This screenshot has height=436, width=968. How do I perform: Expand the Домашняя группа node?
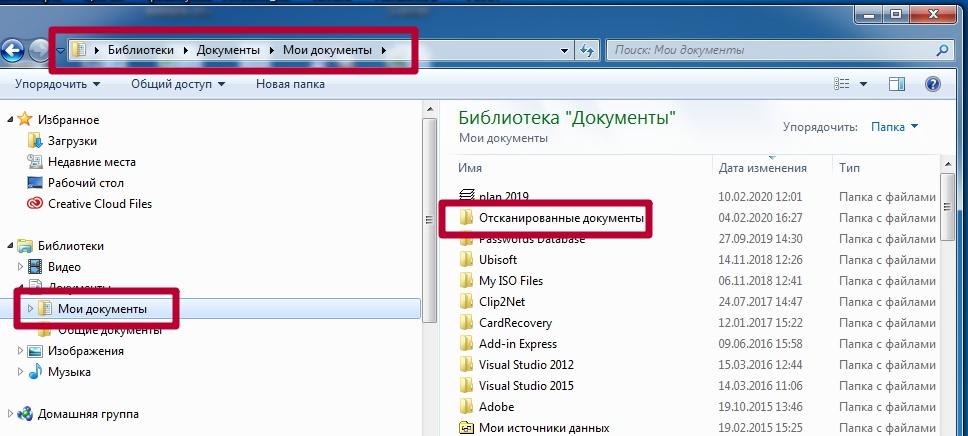(9, 414)
